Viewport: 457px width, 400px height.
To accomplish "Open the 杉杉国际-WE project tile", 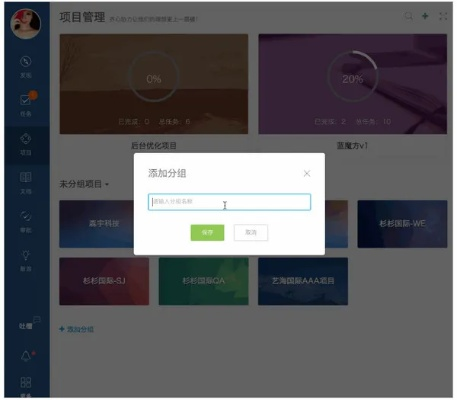I will coord(402,224).
